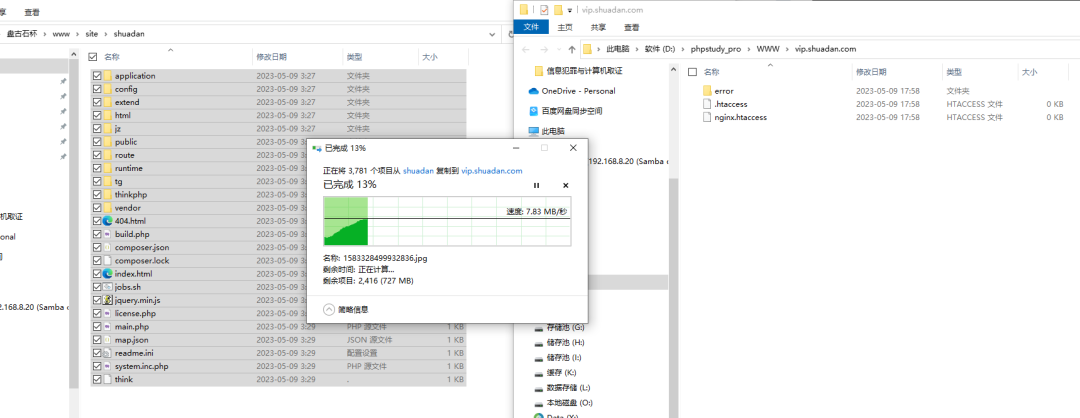1080x418 pixels.
Task: Open the 本地磁盘 (O:) drive icon
Action: [x=539, y=403]
